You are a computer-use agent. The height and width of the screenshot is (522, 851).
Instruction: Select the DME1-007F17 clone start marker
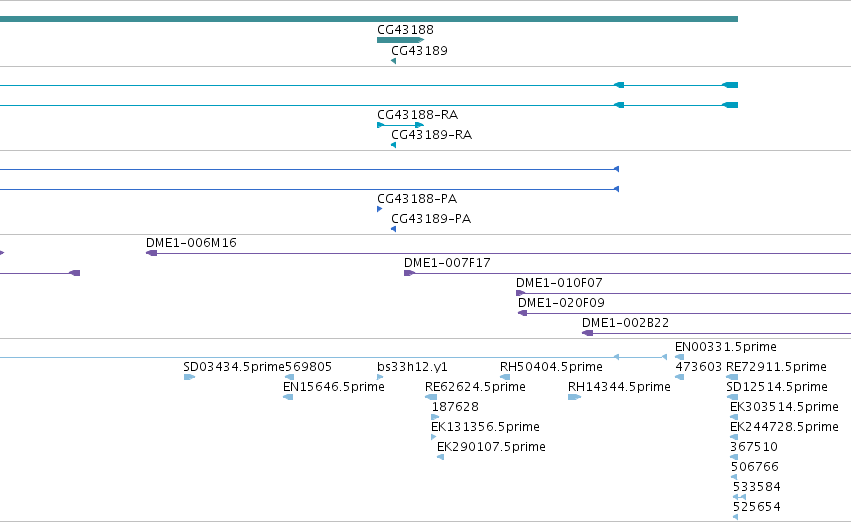coord(409,273)
